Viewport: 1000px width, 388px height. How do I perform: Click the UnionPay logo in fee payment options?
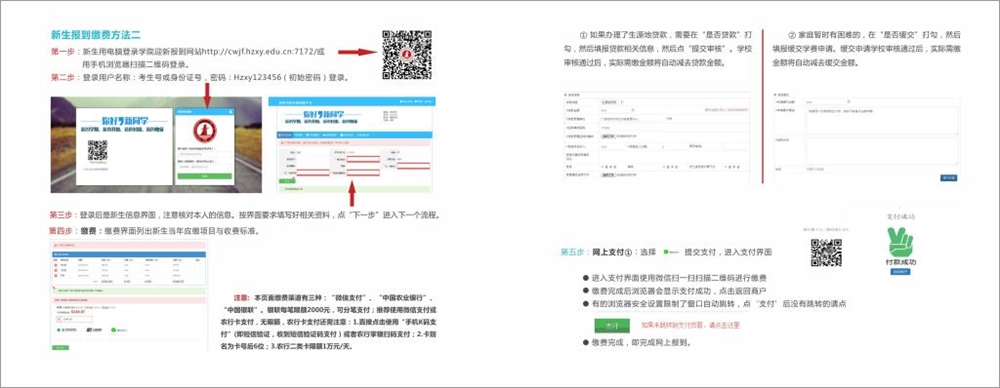pos(94,330)
